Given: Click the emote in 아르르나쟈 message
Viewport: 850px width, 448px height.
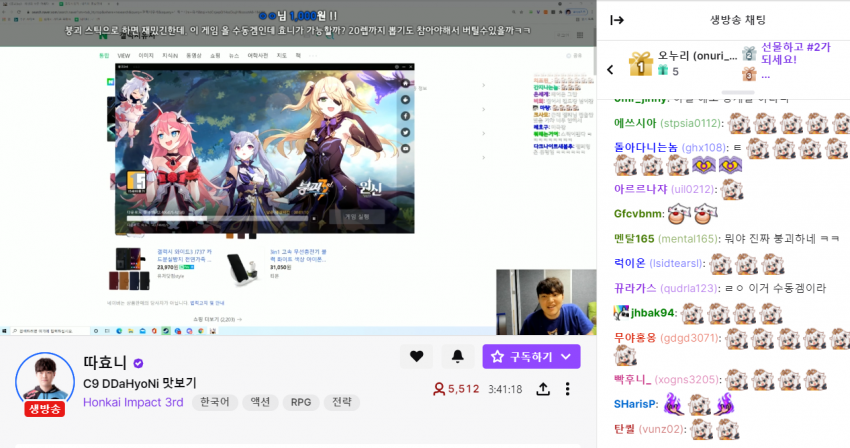Looking at the screenshot, I should pyautogui.click(x=732, y=189).
